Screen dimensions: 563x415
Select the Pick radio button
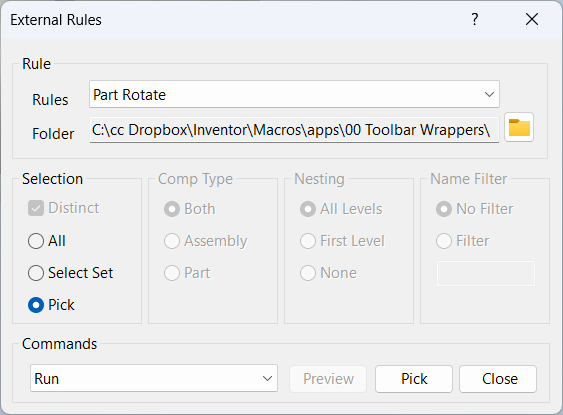[51, 305]
